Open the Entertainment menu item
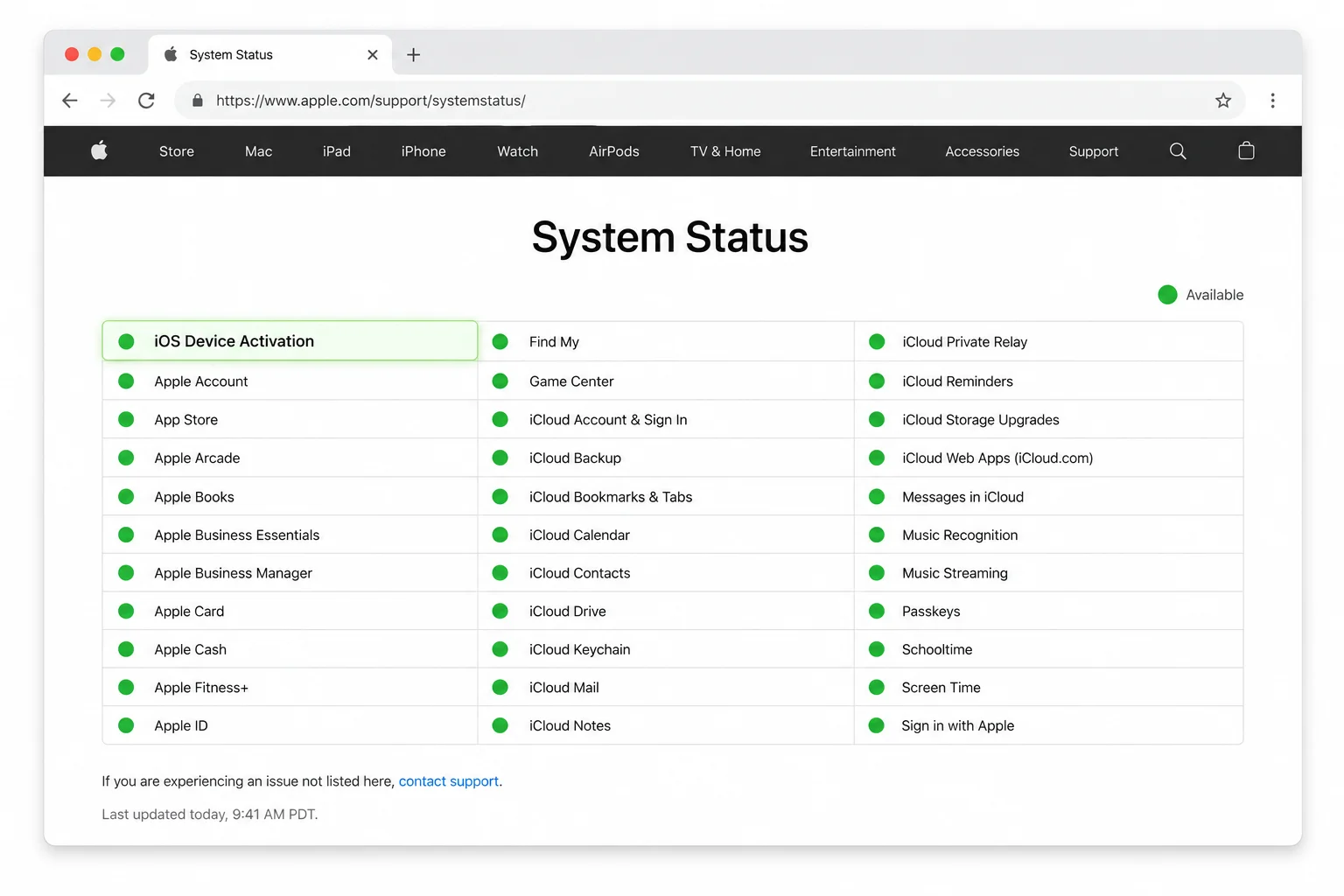 (x=853, y=151)
